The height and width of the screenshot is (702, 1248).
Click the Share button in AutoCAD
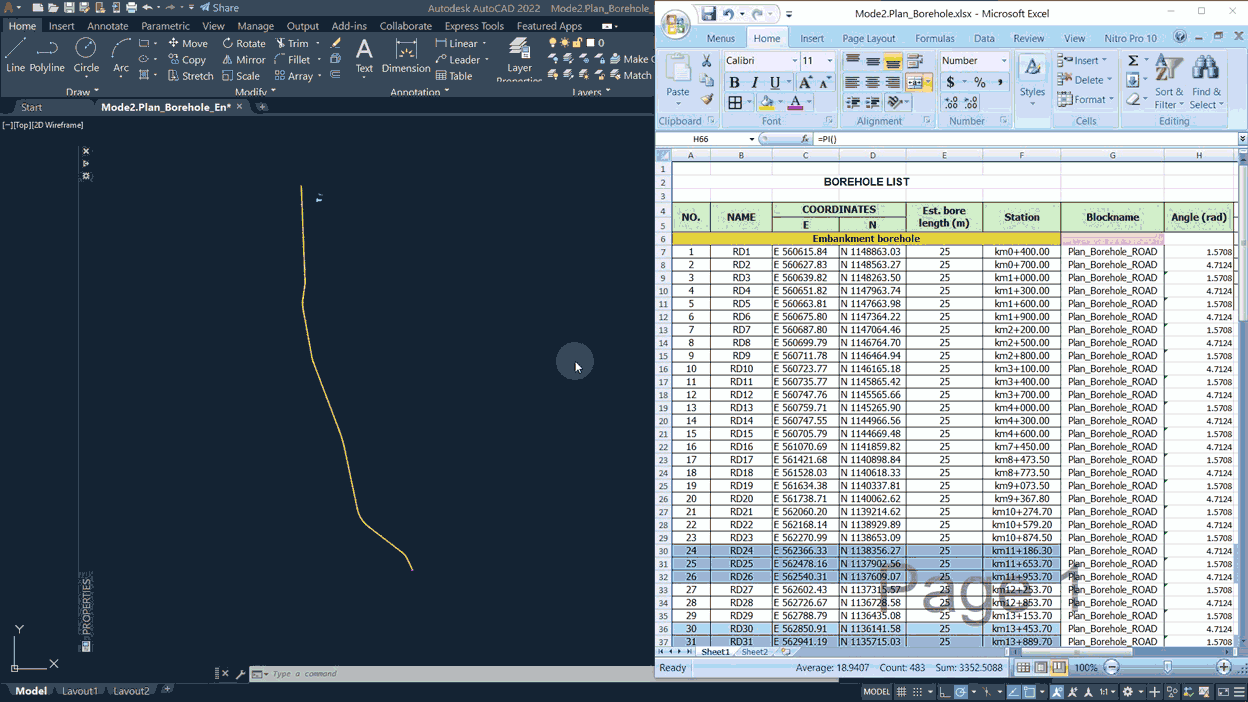click(x=219, y=8)
